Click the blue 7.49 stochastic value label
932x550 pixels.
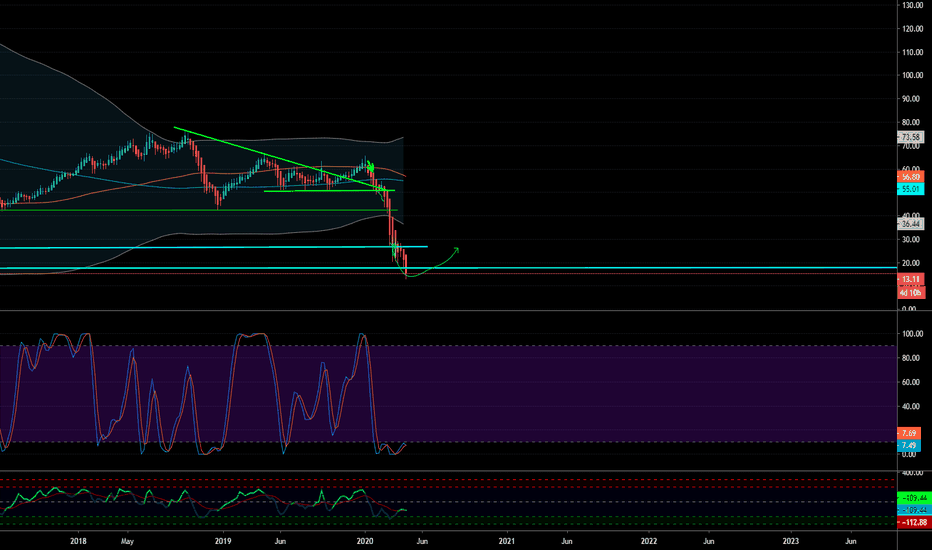(909, 445)
